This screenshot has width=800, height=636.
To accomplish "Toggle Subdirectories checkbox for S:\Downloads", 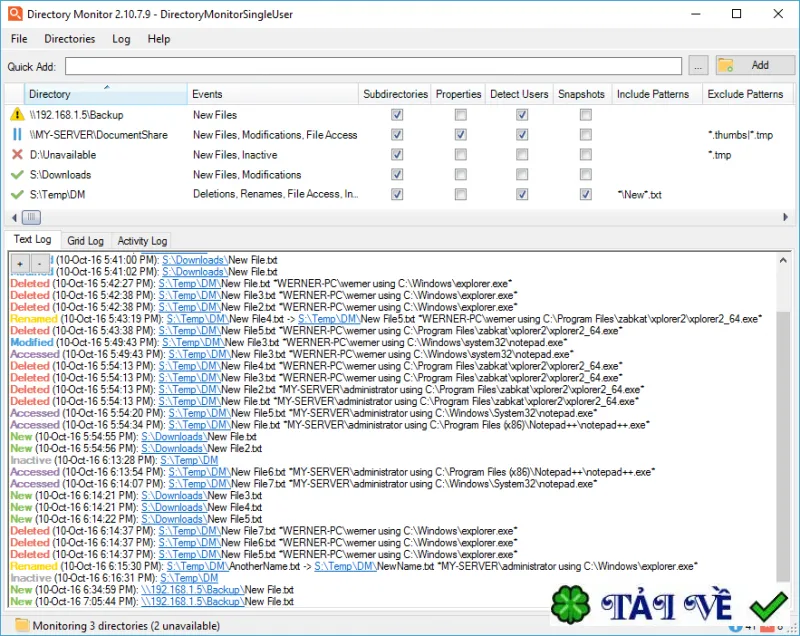I will (x=397, y=174).
